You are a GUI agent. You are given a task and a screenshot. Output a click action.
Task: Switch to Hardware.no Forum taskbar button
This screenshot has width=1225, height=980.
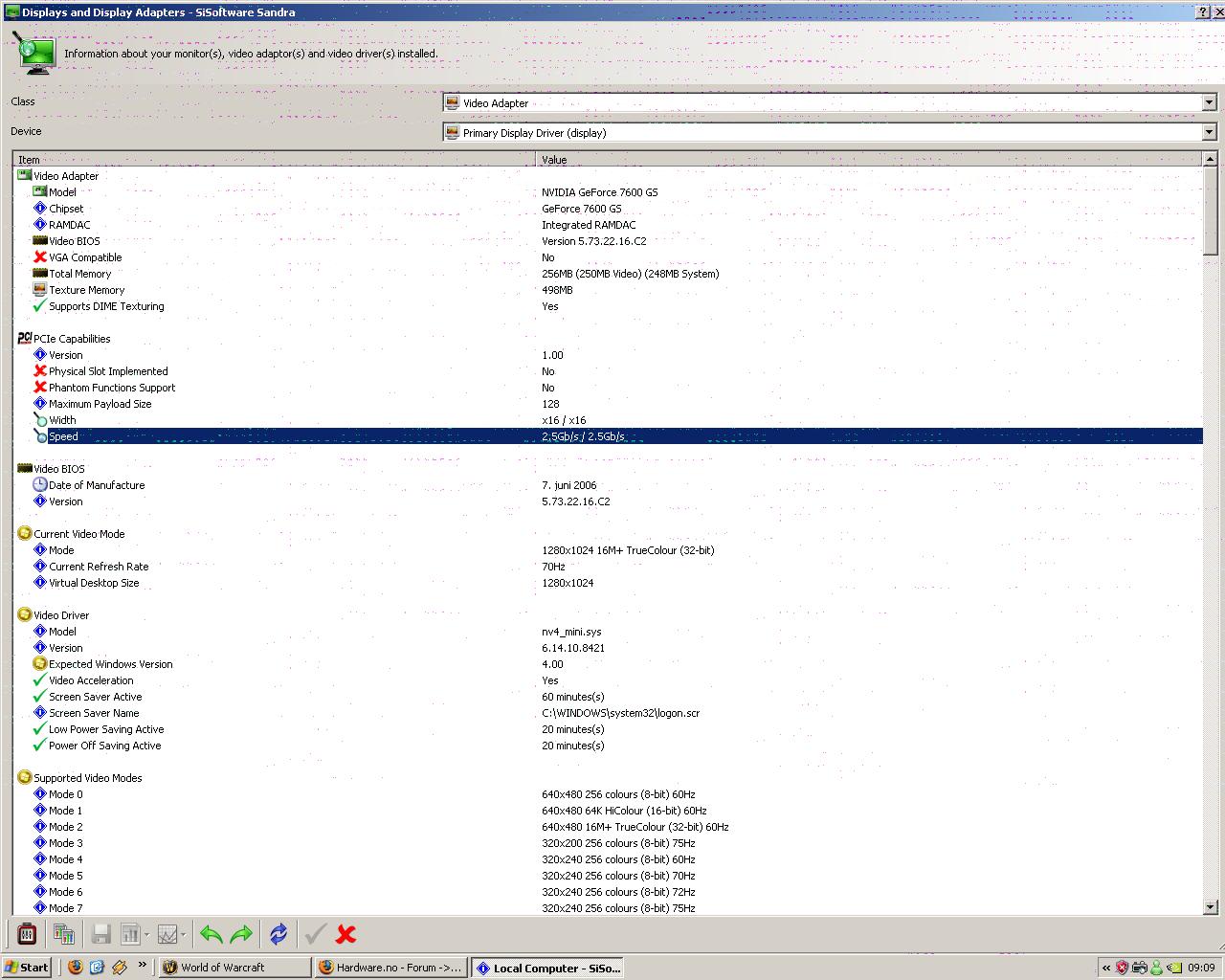pyautogui.click(x=390, y=968)
